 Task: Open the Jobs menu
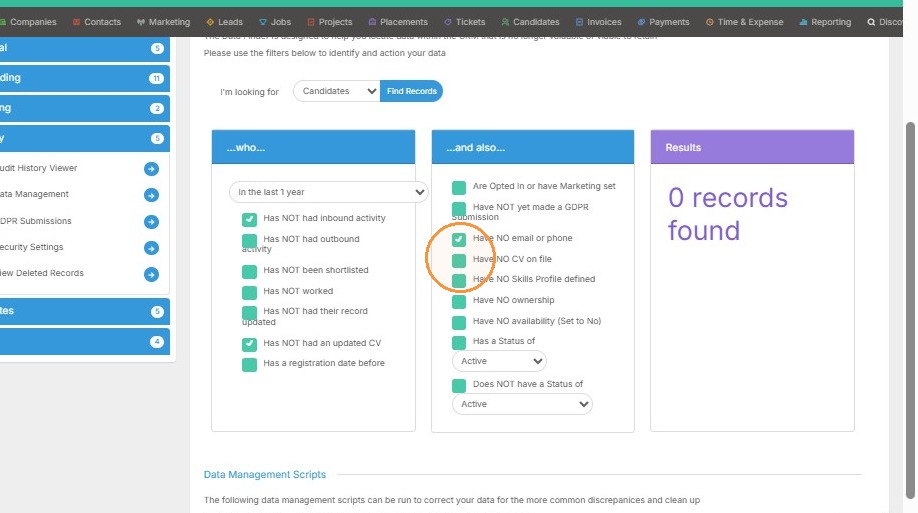[x=275, y=22]
